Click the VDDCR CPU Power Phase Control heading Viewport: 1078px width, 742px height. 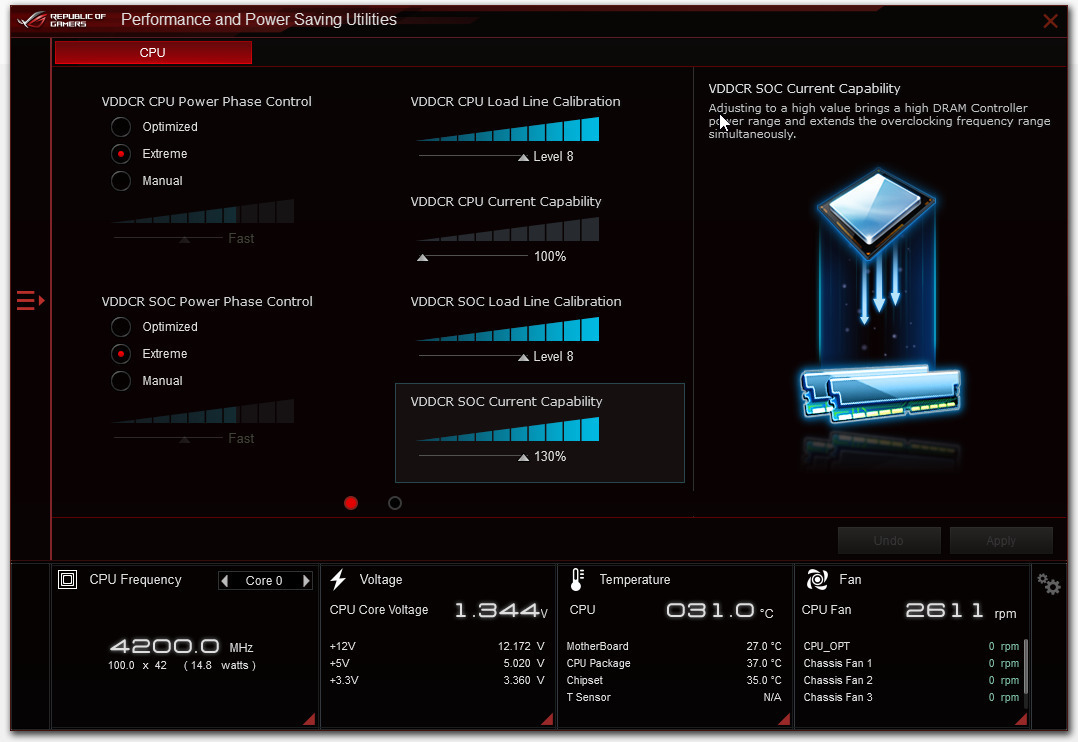click(x=206, y=102)
